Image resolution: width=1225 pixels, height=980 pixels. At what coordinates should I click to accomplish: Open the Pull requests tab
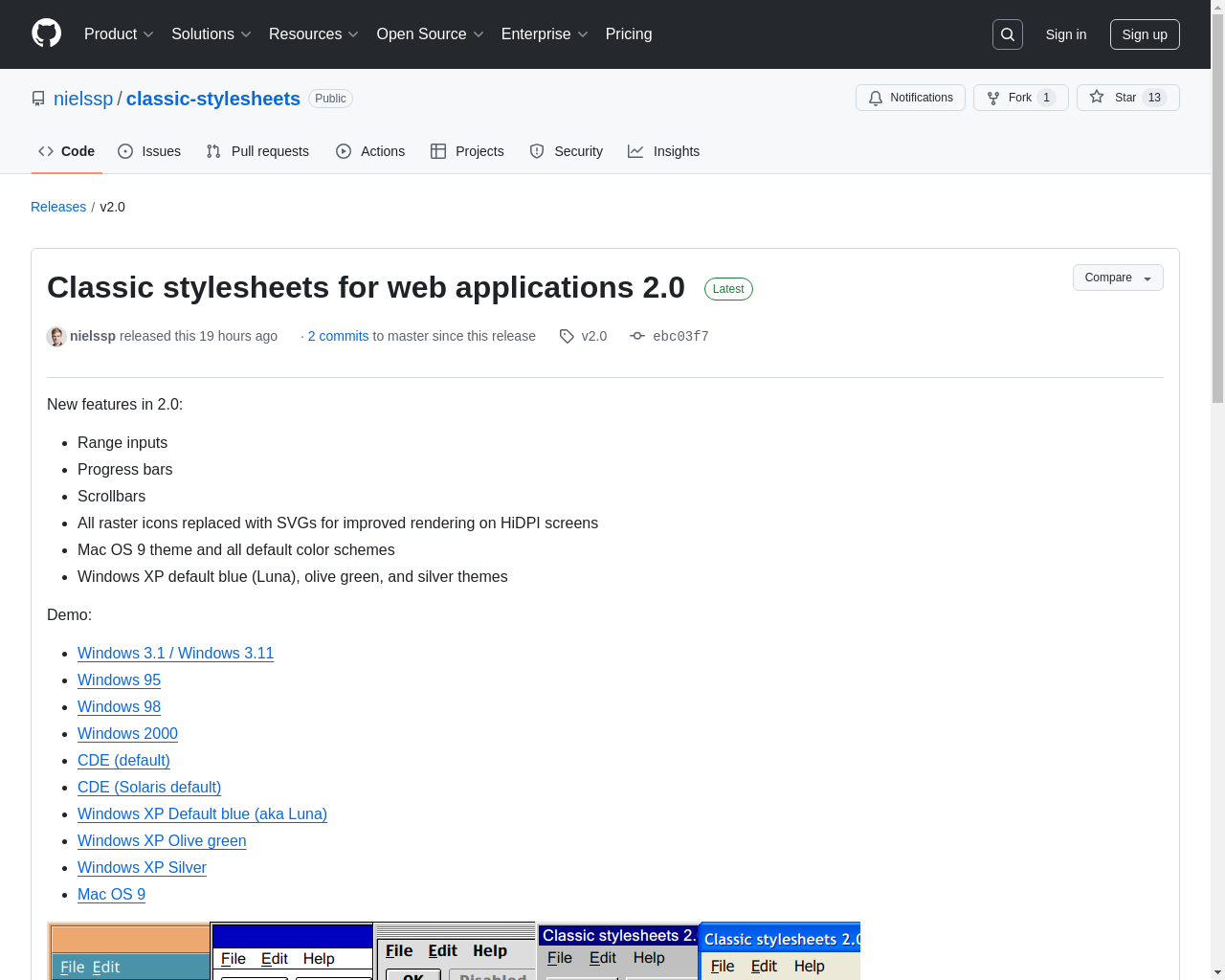(257, 151)
